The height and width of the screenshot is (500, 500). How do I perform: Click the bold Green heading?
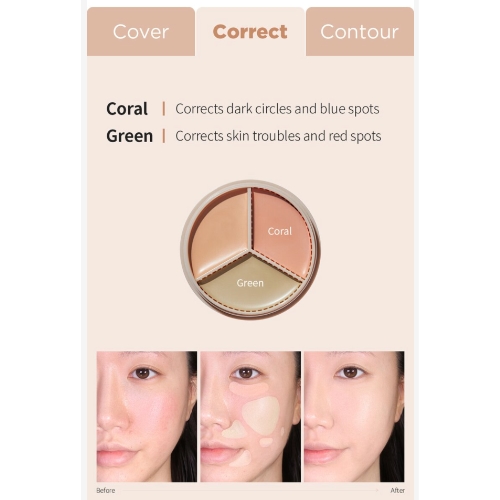(129, 136)
